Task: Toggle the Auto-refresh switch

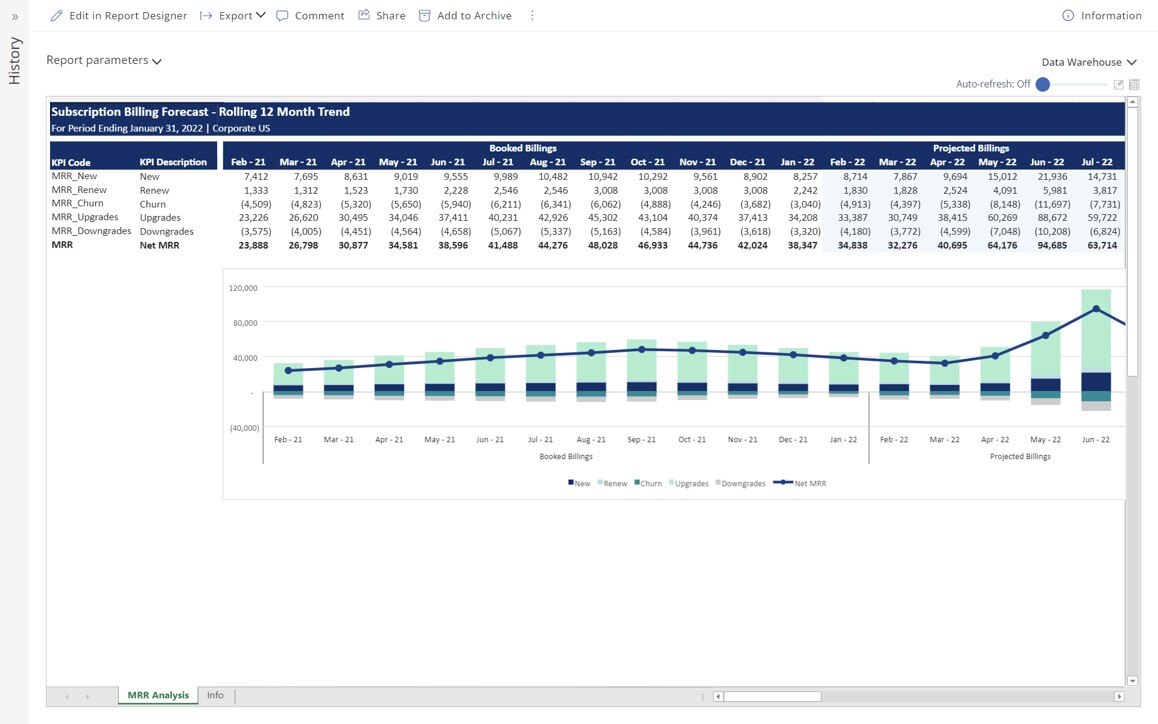Action: point(1043,85)
